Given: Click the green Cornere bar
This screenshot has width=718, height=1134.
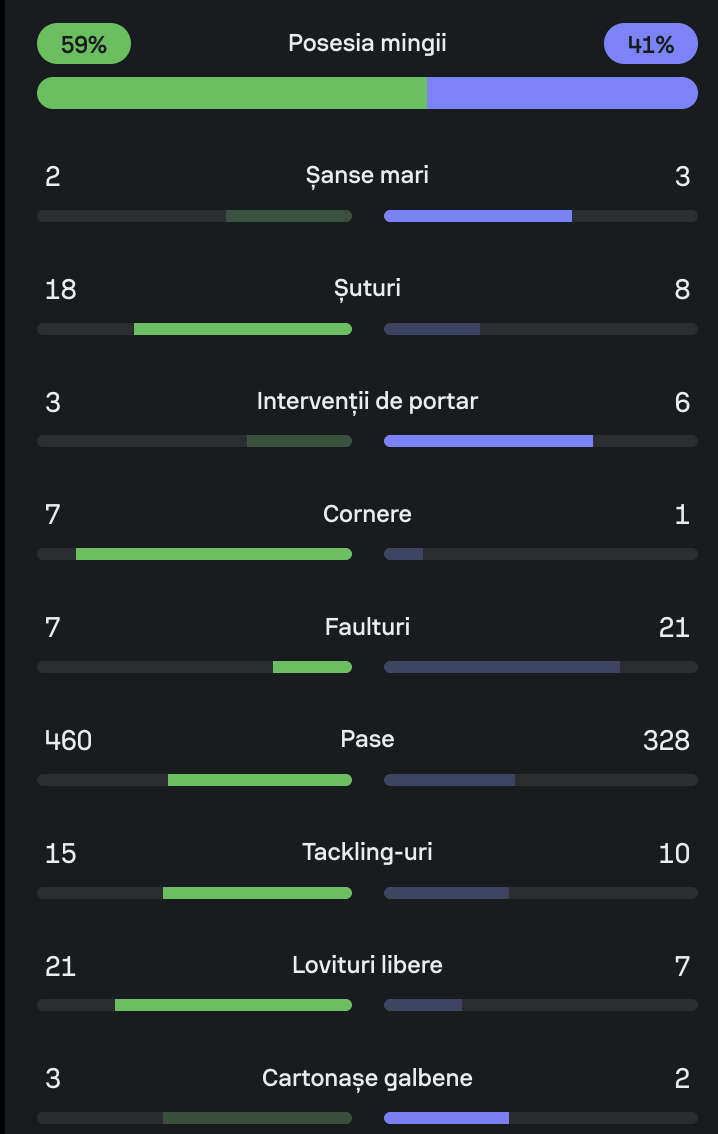Looking at the screenshot, I should pos(214,554).
